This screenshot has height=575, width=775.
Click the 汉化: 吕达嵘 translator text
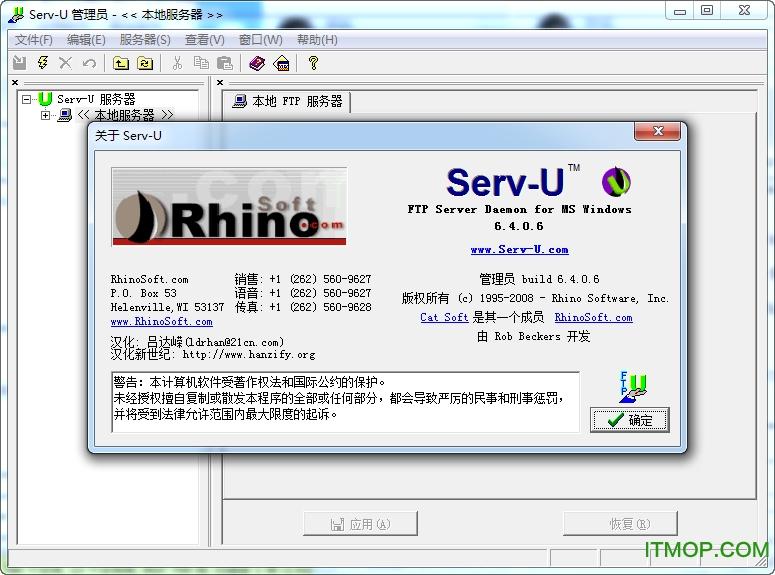point(197,342)
